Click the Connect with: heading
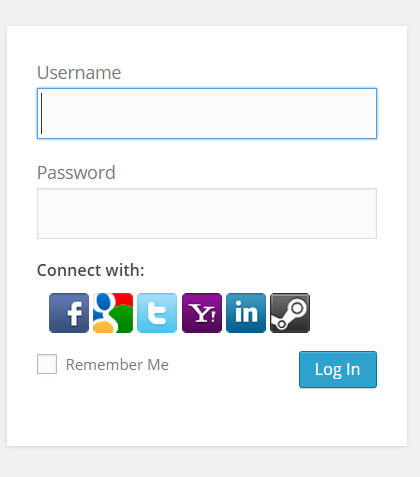 tap(91, 270)
